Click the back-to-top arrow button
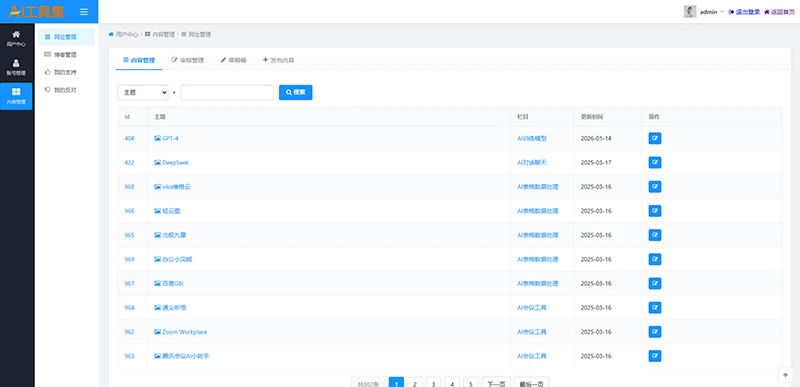 tap(785, 375)
